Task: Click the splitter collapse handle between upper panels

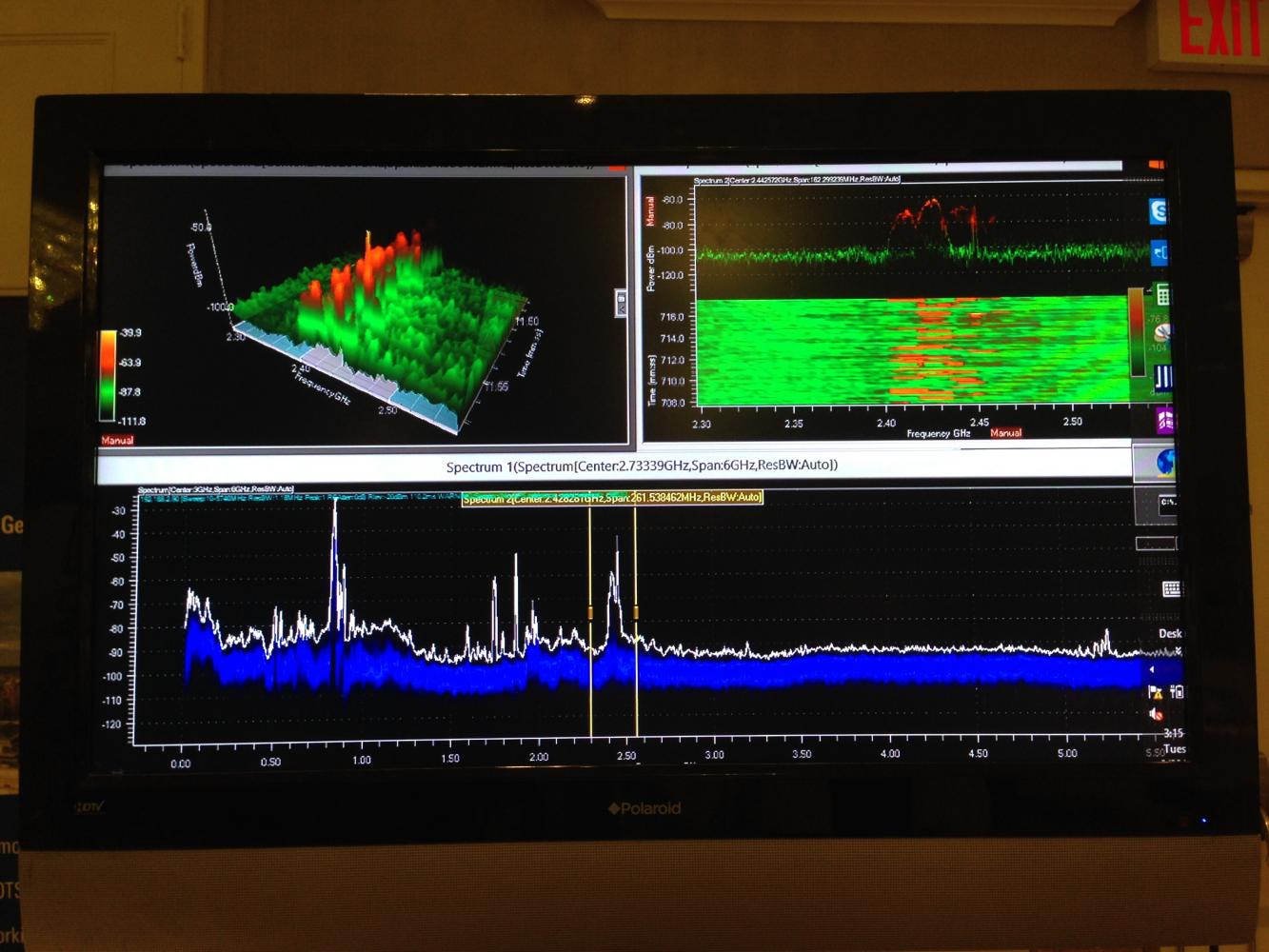Action: click(x=621, y=304)
